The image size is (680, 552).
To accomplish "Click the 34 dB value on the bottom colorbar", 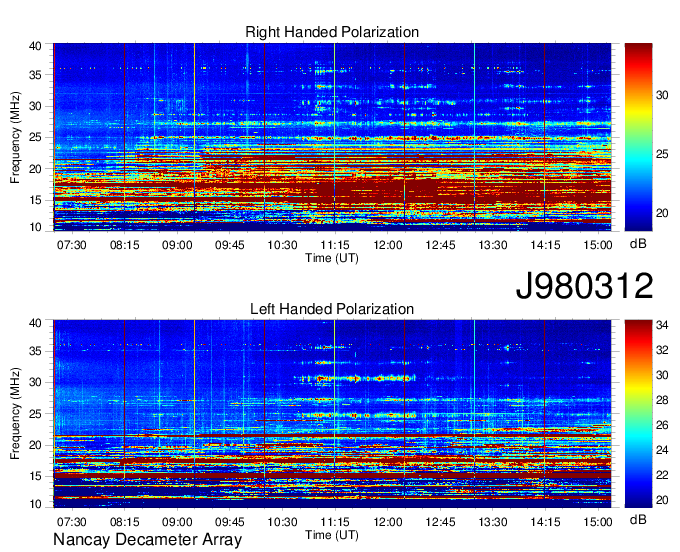I will click(662, 325).
